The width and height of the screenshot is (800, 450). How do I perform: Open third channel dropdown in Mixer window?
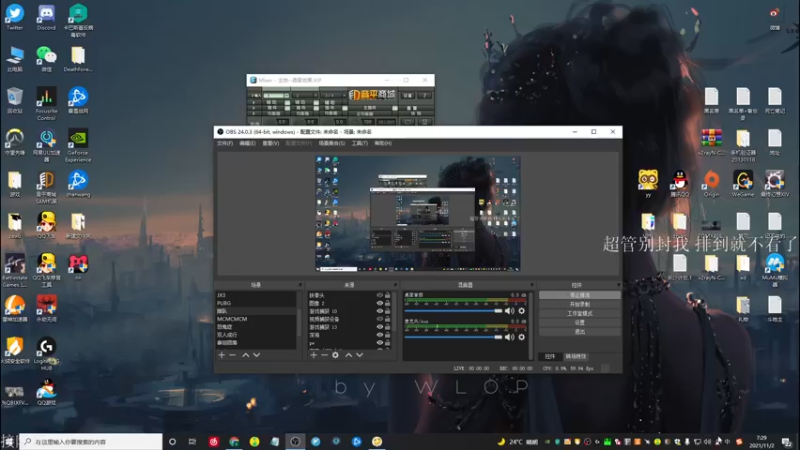(333, 95)
